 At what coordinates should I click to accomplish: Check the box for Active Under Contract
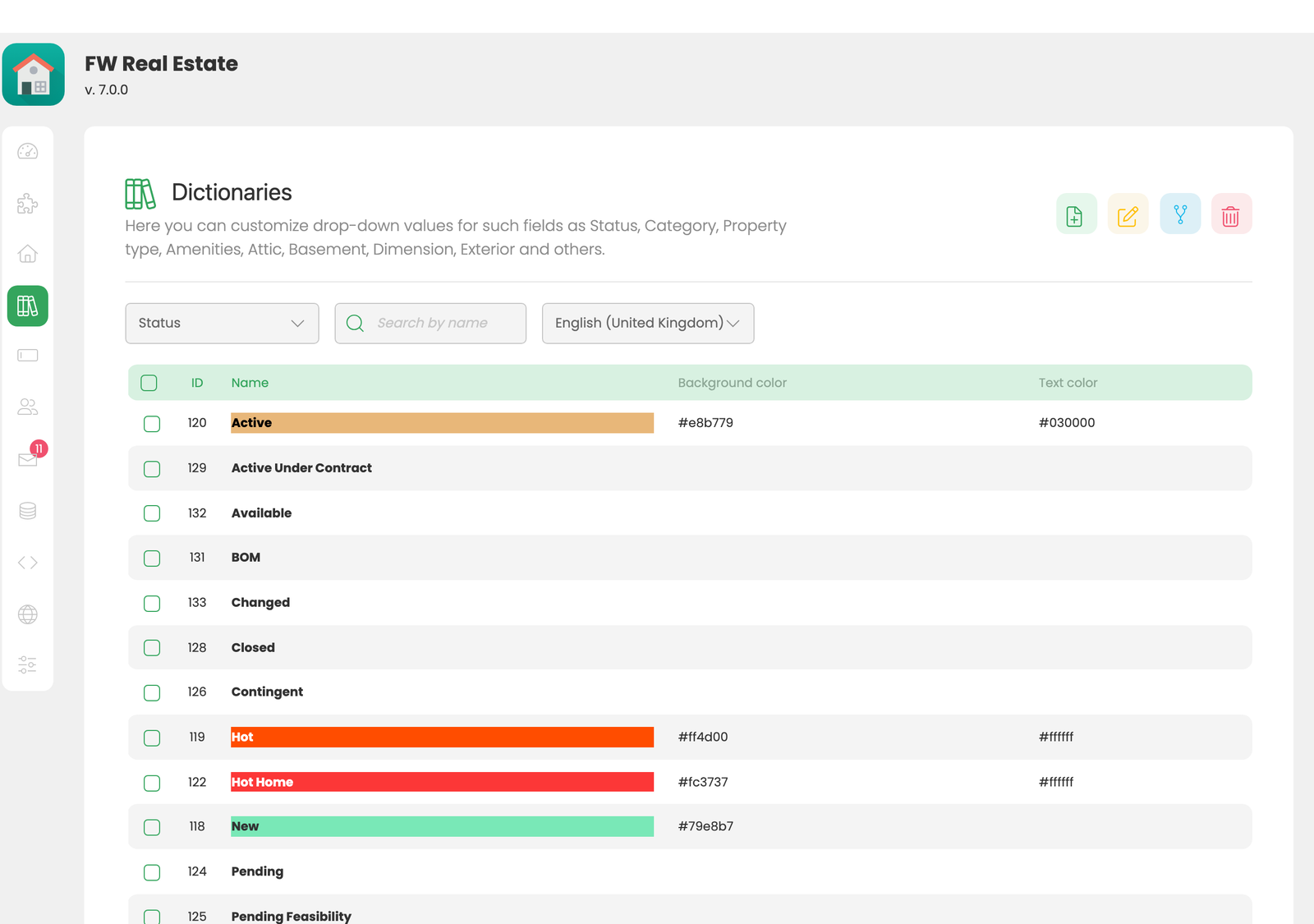(x=152, y=469)
